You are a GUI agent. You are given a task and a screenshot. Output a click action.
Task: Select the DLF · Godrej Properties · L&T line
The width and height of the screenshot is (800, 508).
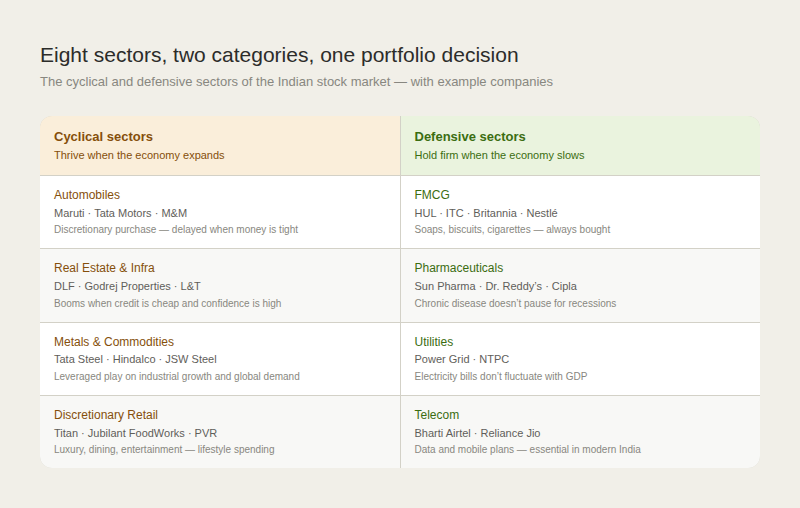click(x=127, y=286)
